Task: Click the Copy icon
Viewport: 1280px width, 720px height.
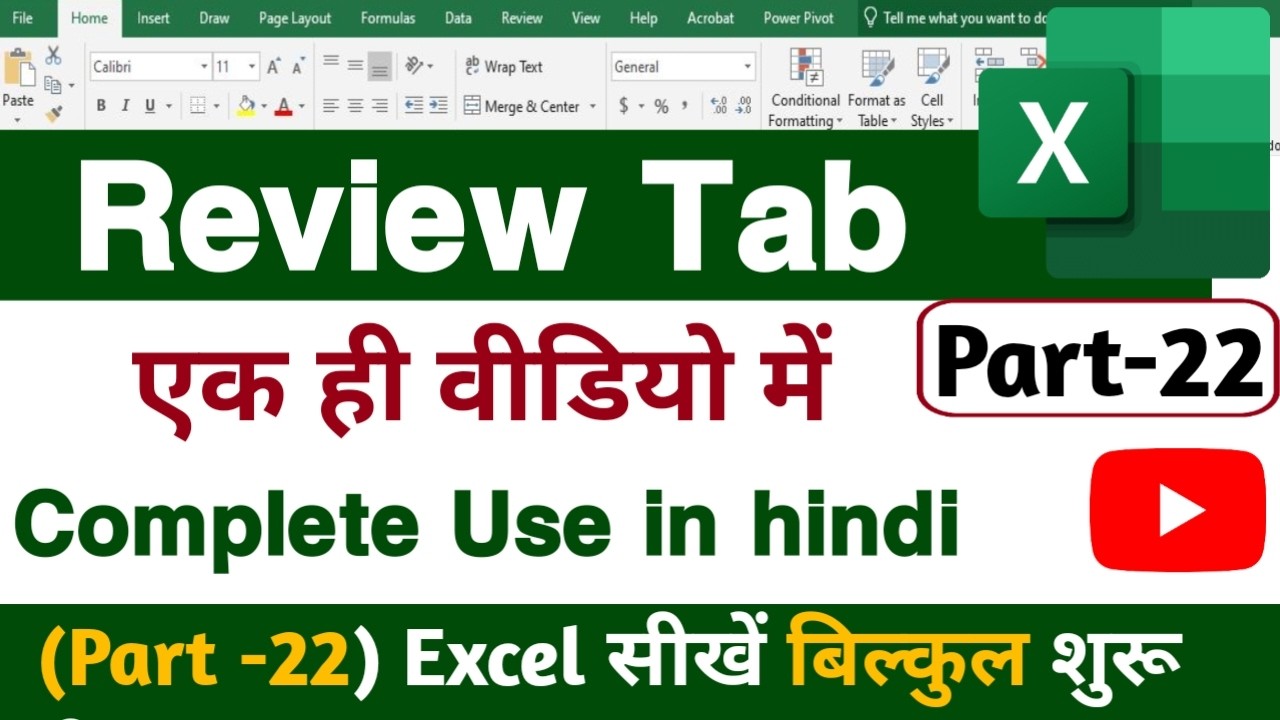Action: [x=53, y=85]
